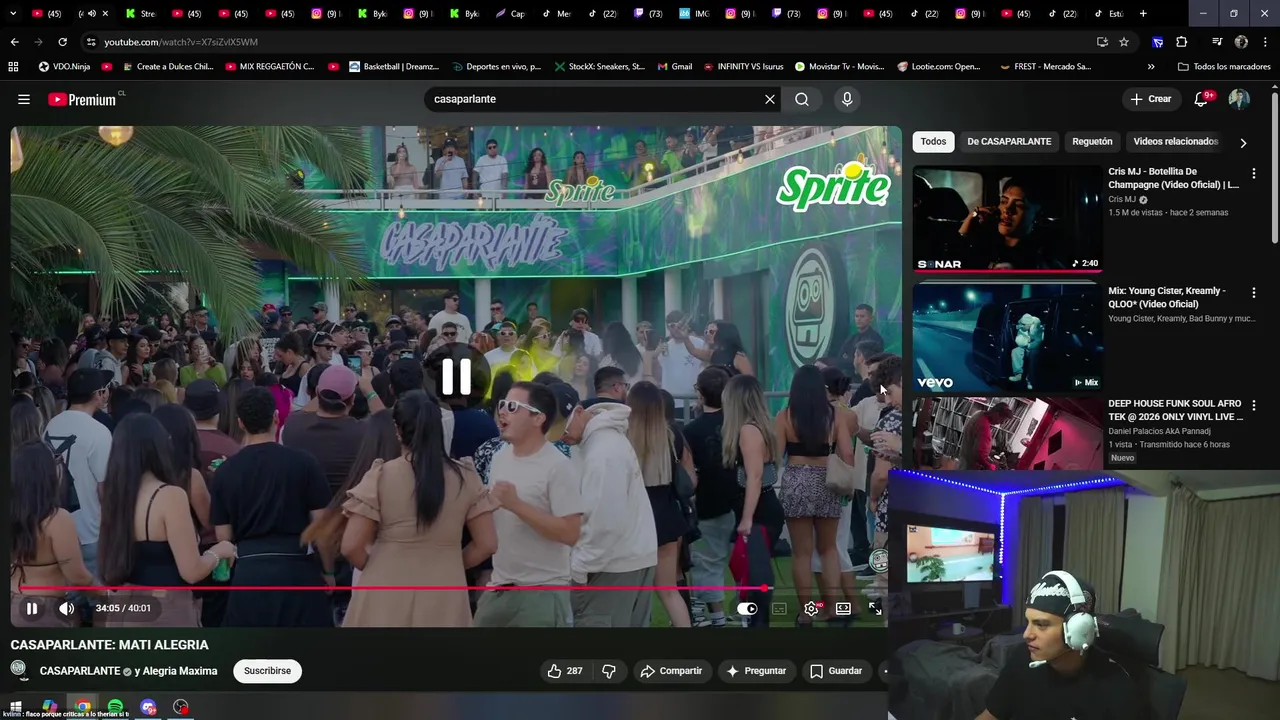Open the CASAPARLANTE channel name link
This screenshot has width=1280, height=720.
(x=80, y=671)
